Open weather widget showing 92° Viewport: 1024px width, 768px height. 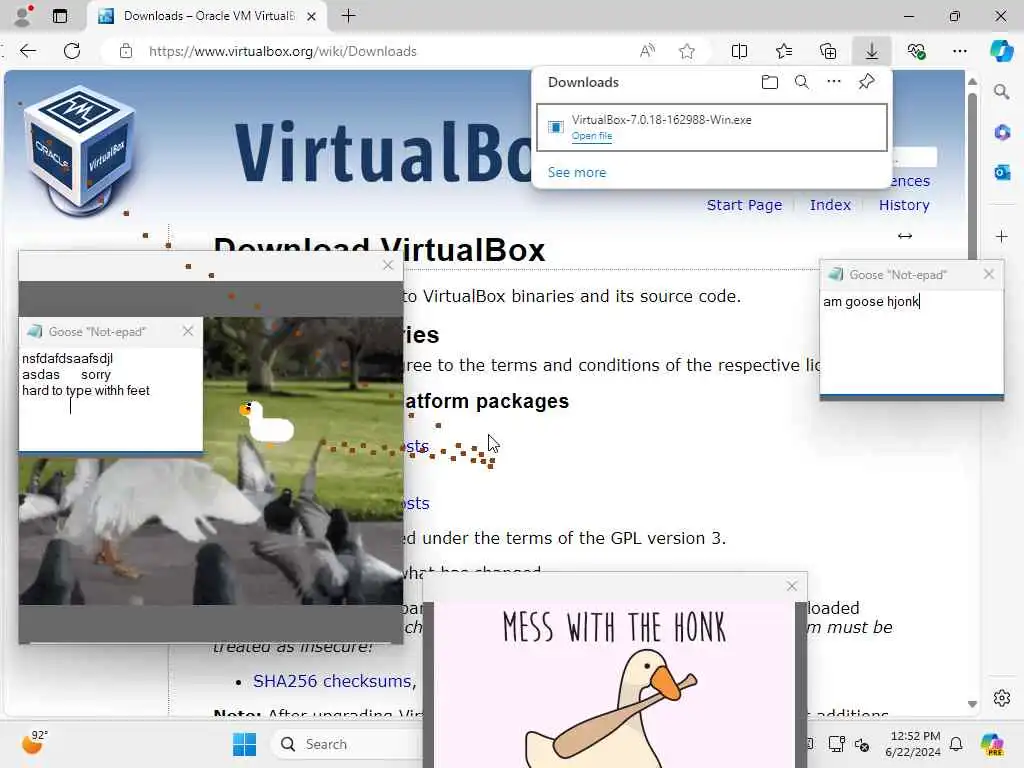[34, 743]
